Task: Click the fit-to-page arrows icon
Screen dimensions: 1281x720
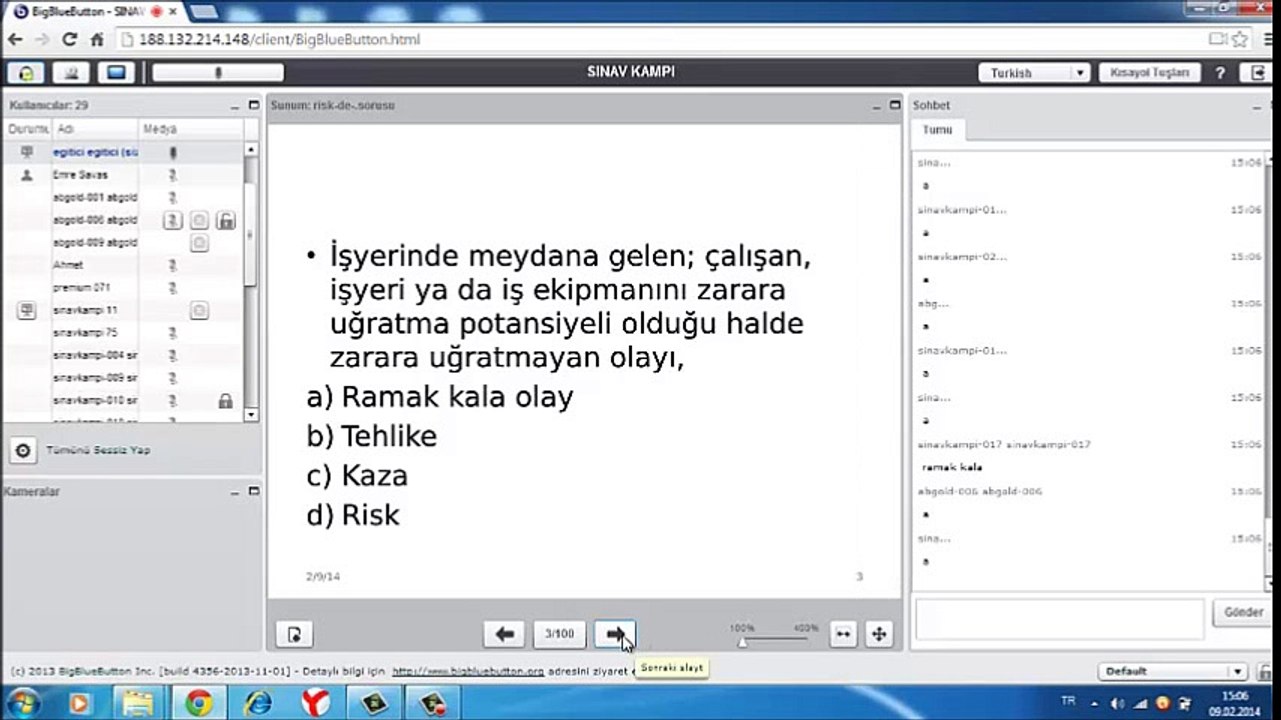Action: pyautogui.click(x=878, y=634)
